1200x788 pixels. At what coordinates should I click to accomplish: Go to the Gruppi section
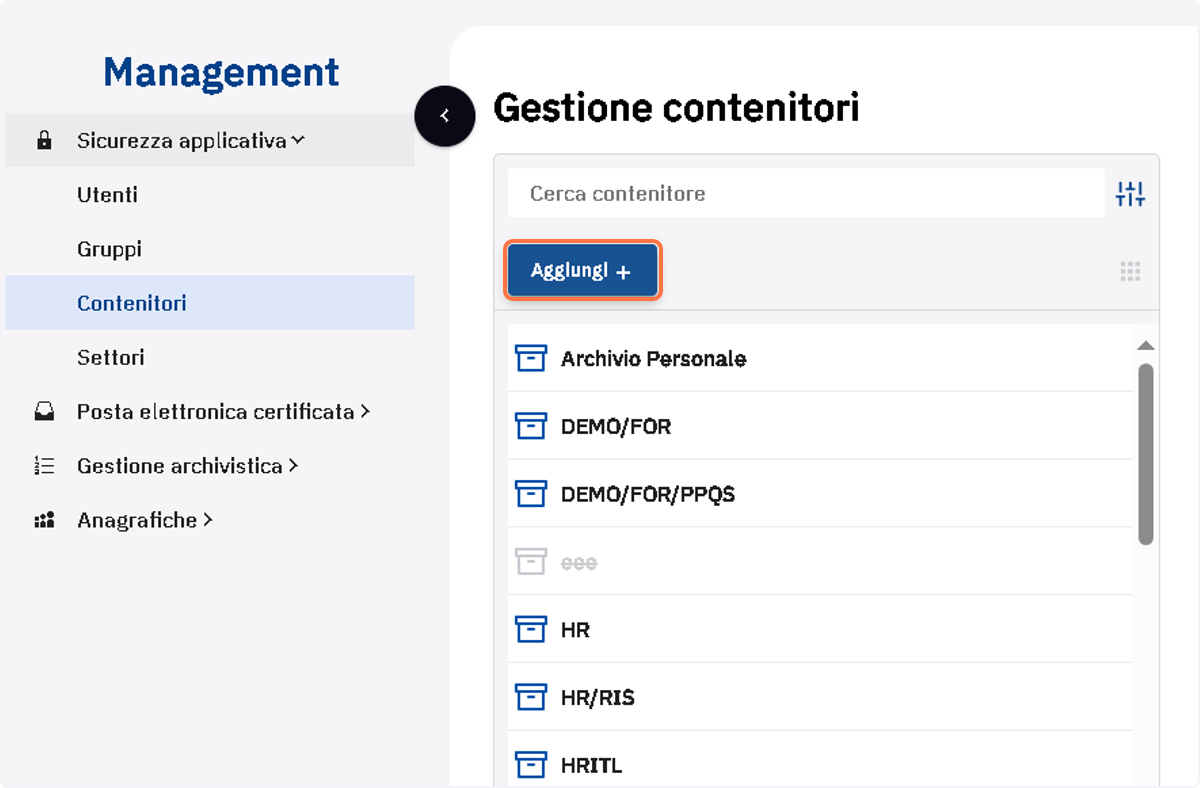pos(109,249)
